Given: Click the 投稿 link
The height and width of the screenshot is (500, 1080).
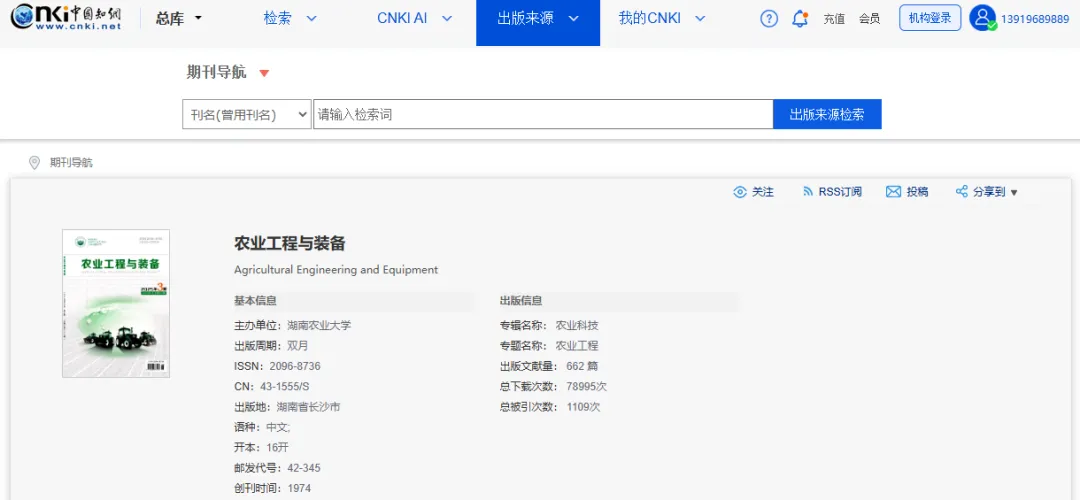Looking at the screenshot, I should click(917, 192).
